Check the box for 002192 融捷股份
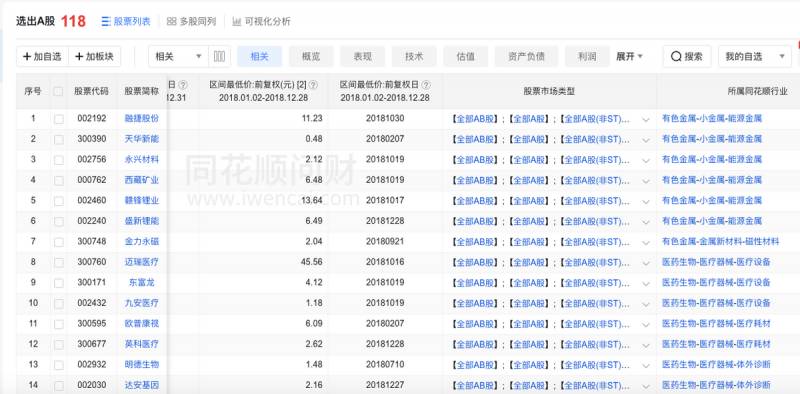Image resolution: width=800 pixels, height=394 pixels. tap(59, 119)
